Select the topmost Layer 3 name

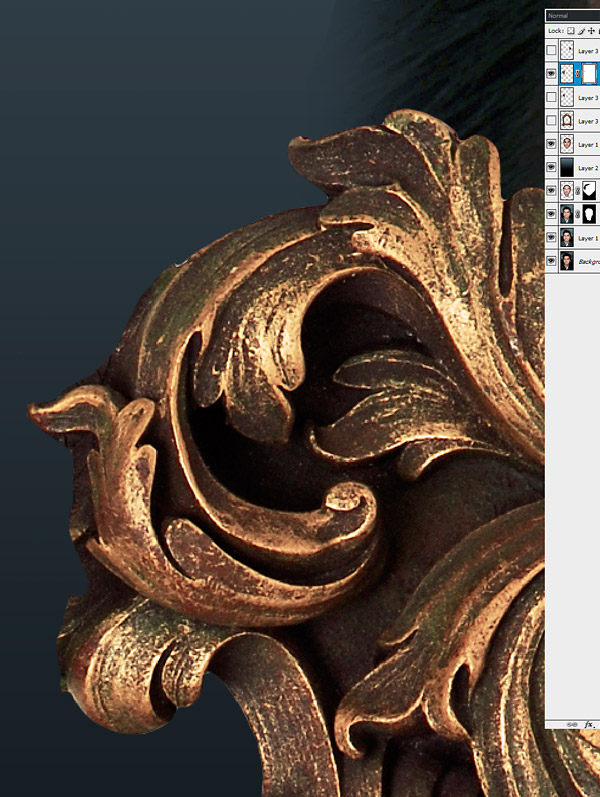point(588,51)
